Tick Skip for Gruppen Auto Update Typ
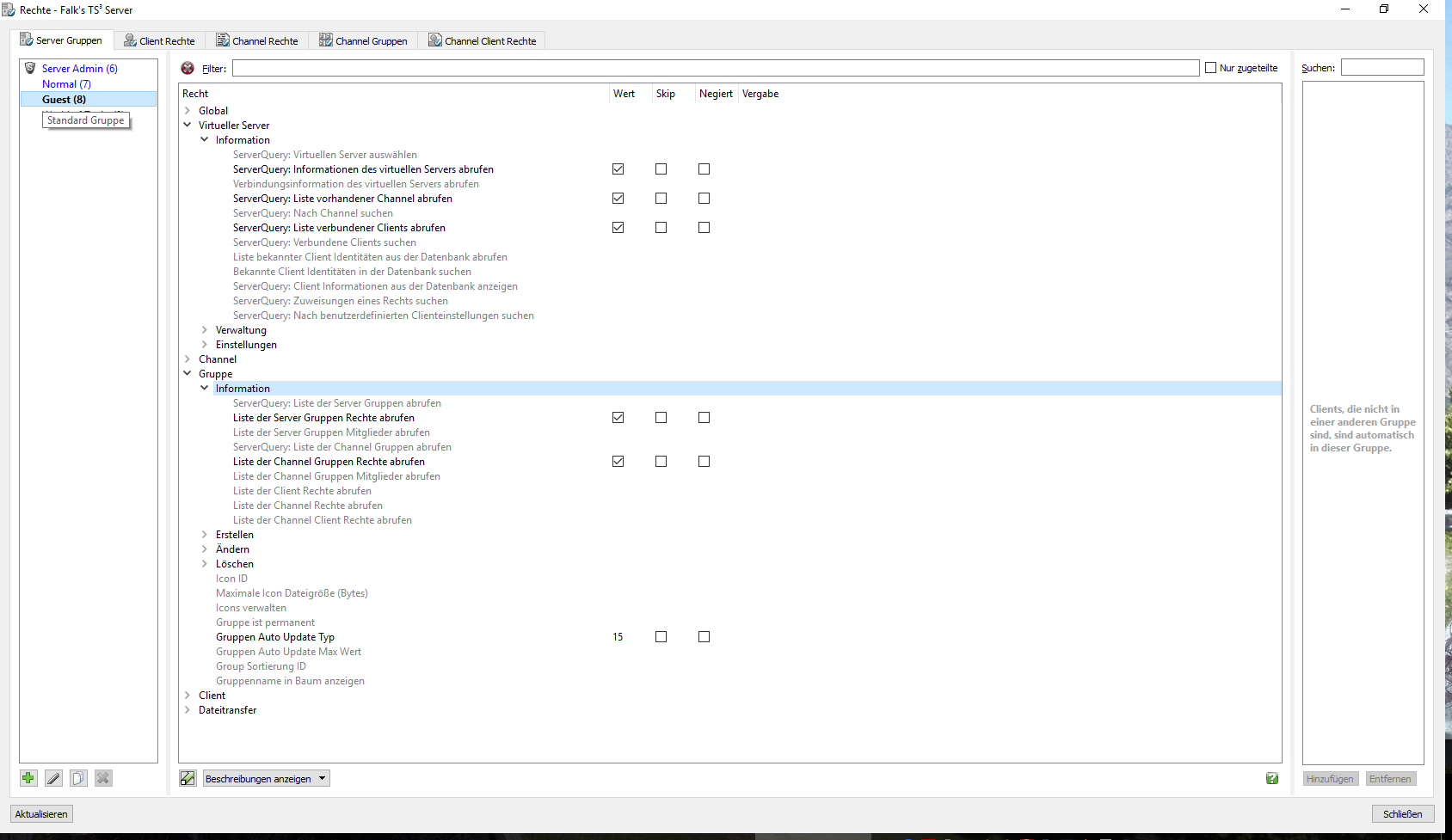1452x840 pixels. tap(661, 637)
